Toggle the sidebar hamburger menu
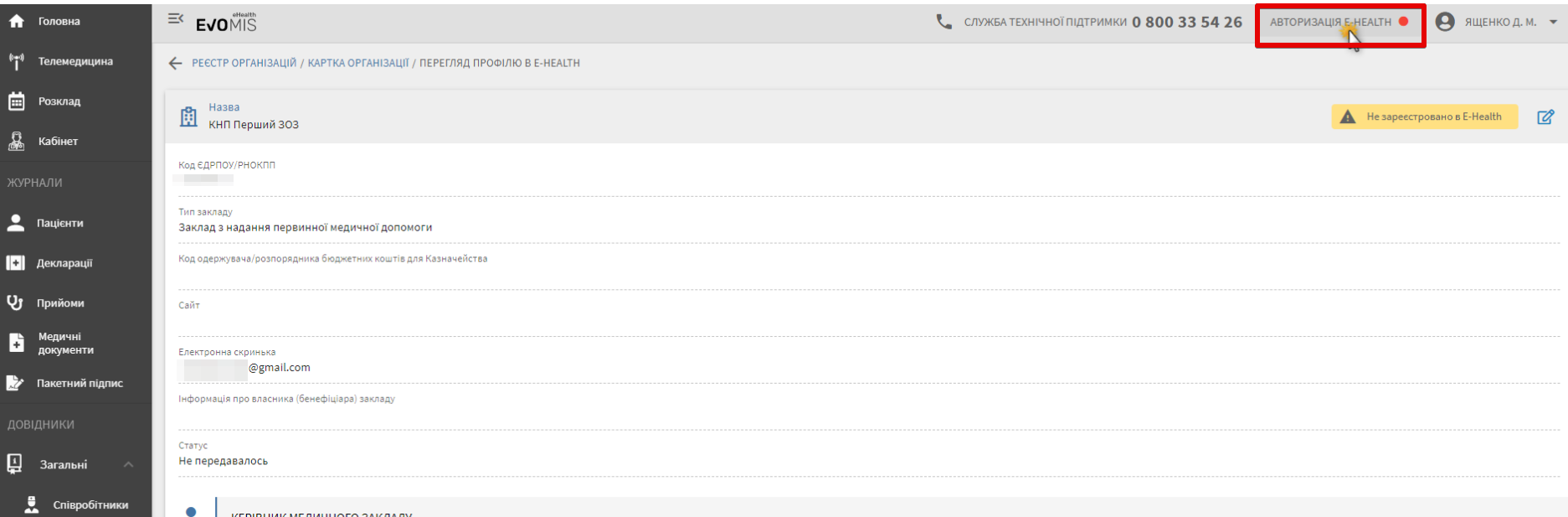Image resolution: width=1568 pixels, height=517 pixels. (175, 18)
